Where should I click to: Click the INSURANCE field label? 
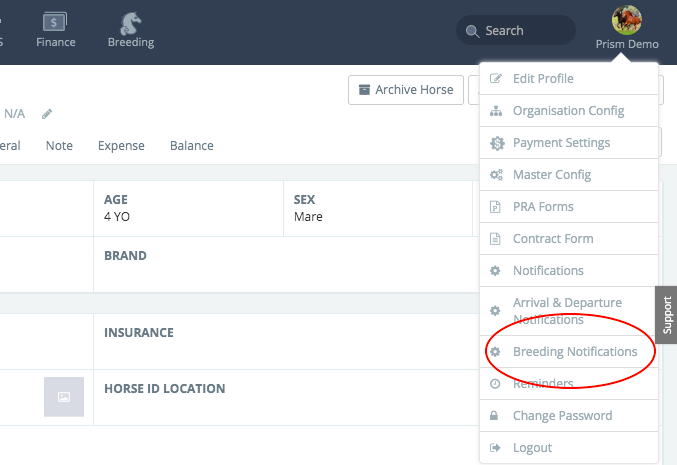click(139, 332)
